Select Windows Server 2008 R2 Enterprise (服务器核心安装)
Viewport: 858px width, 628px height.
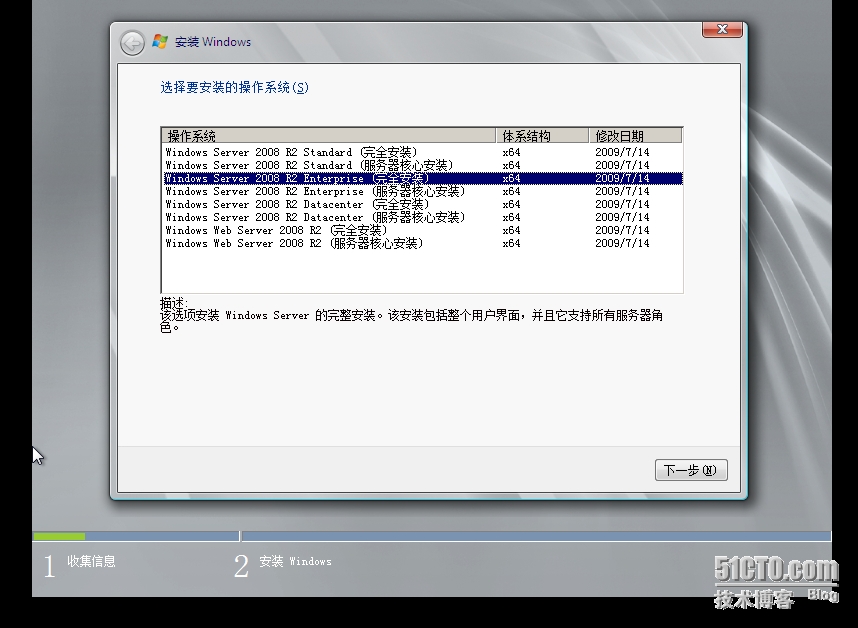pyautogui.click(x=422, y=191)
